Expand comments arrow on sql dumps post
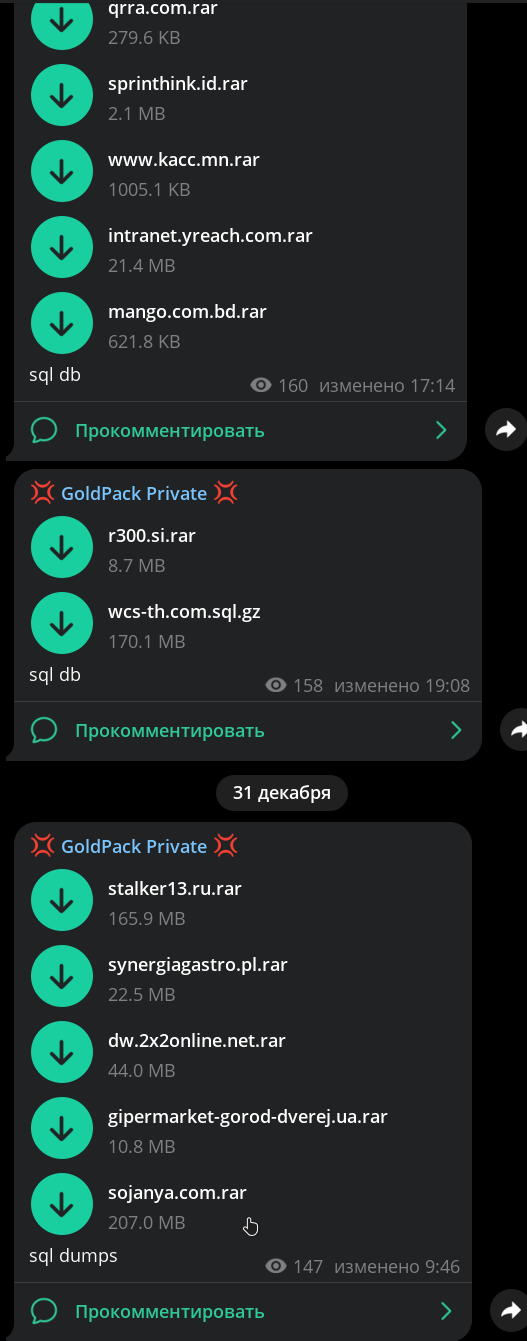The image size is (527, 1341). click(x=446, y=1311)
